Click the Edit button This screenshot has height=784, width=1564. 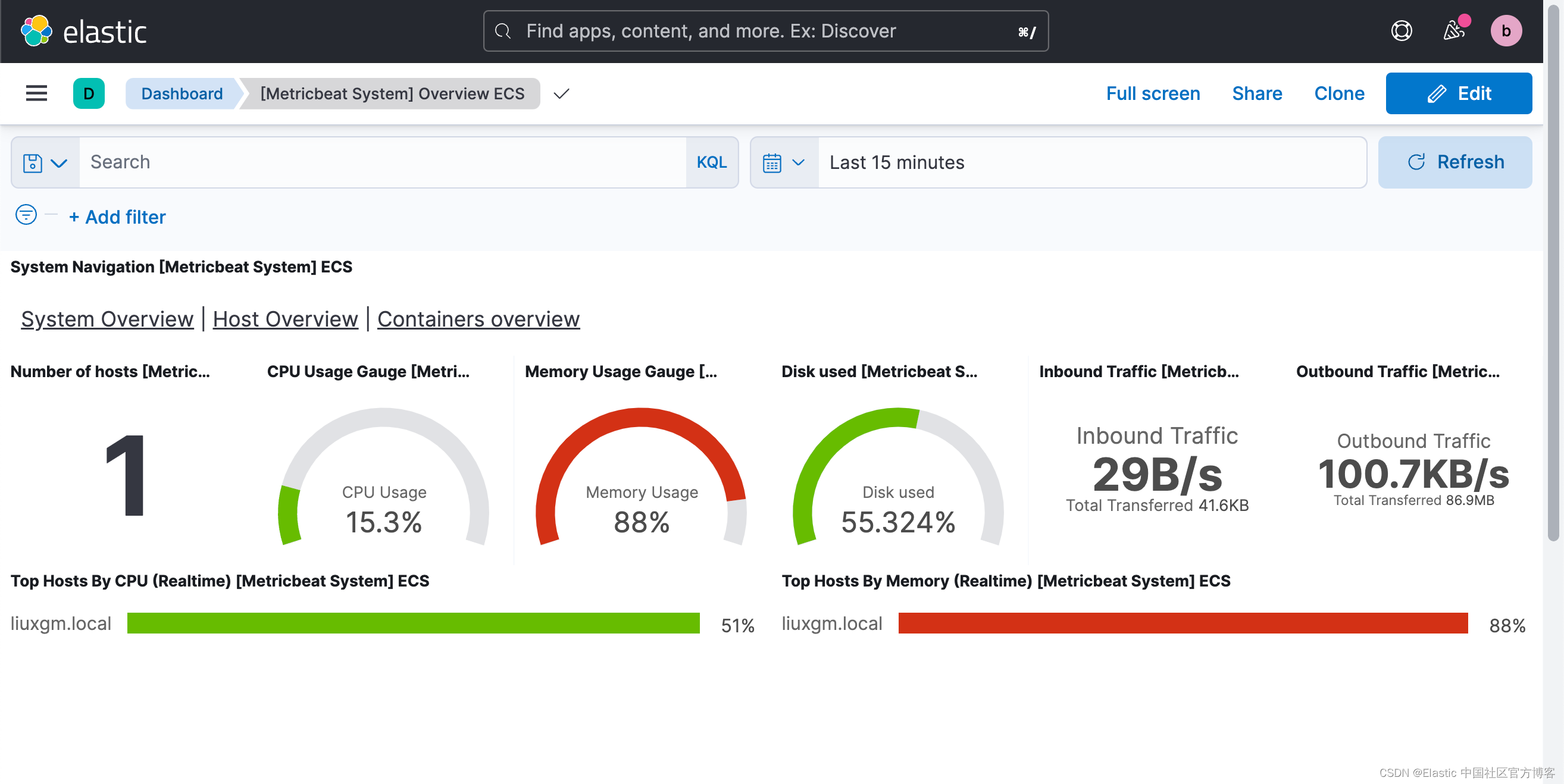pyautogui.click(x=1459, y=93)
